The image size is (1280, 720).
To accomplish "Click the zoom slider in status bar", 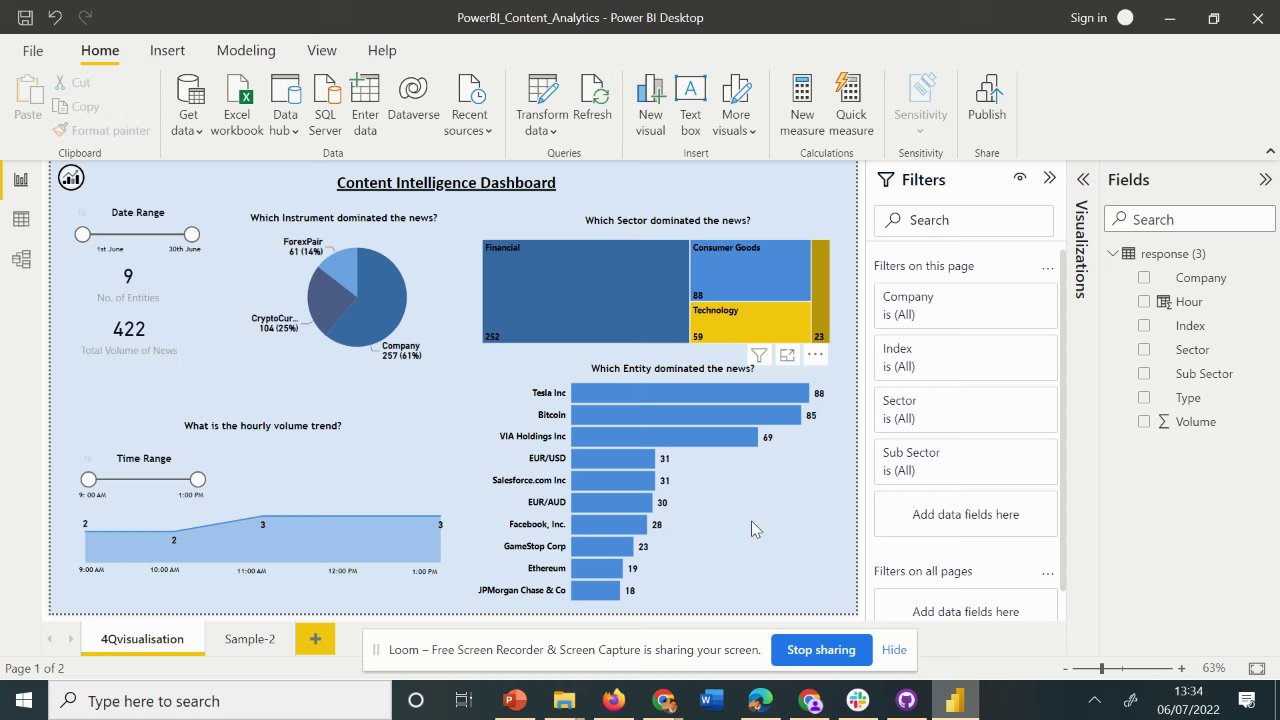I will pos(1102,668).
